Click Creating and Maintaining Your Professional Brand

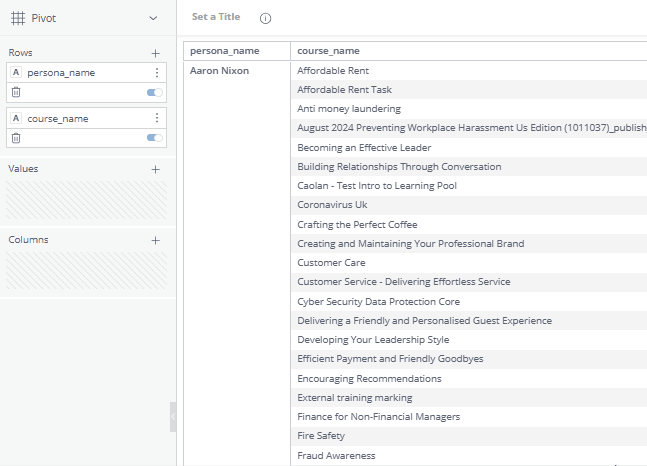coord(469,244)
